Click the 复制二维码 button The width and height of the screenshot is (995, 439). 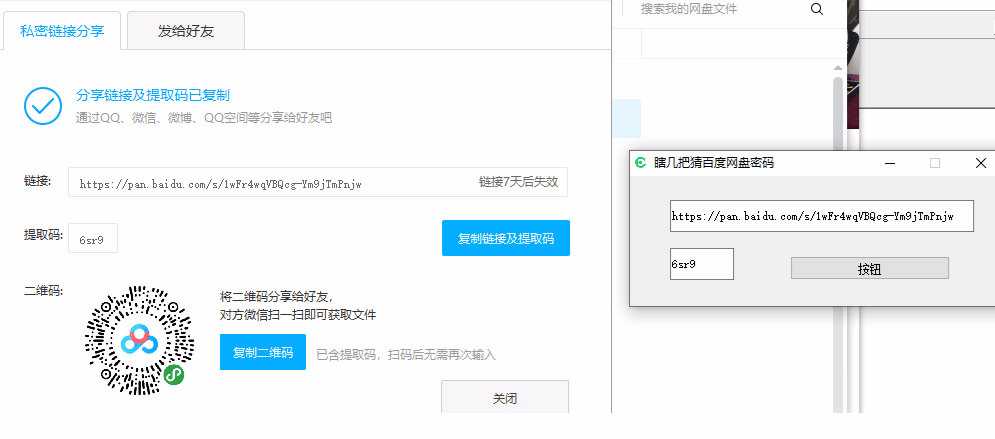pos(263,352)
